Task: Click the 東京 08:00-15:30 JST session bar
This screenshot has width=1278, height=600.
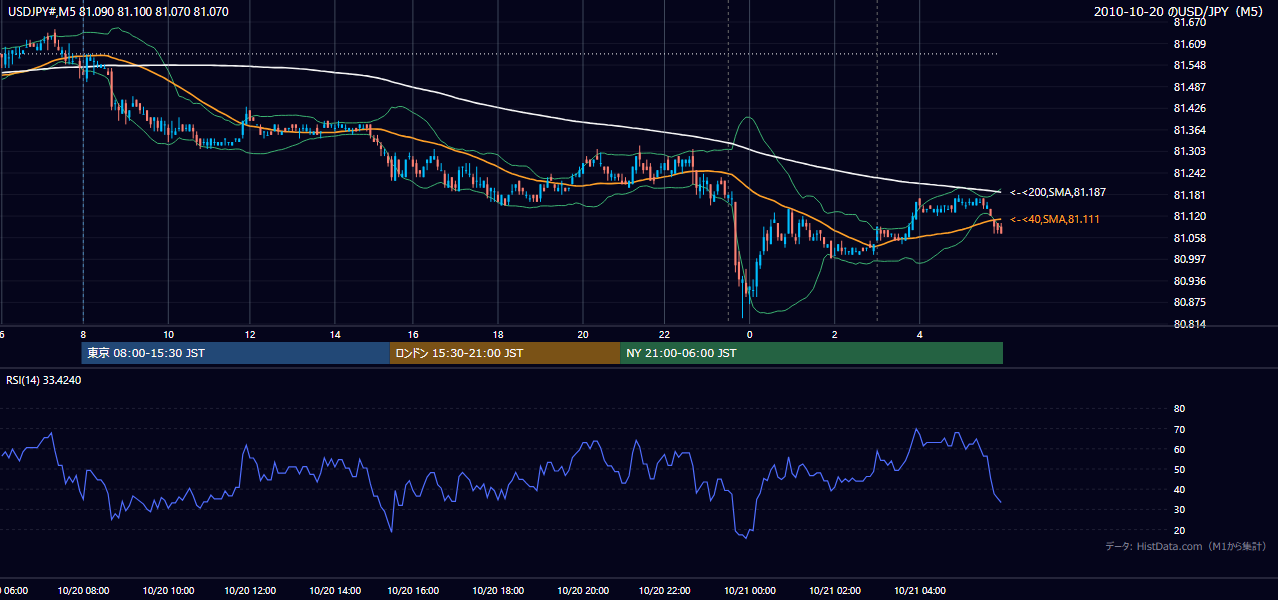Action: tap(236, 353)
